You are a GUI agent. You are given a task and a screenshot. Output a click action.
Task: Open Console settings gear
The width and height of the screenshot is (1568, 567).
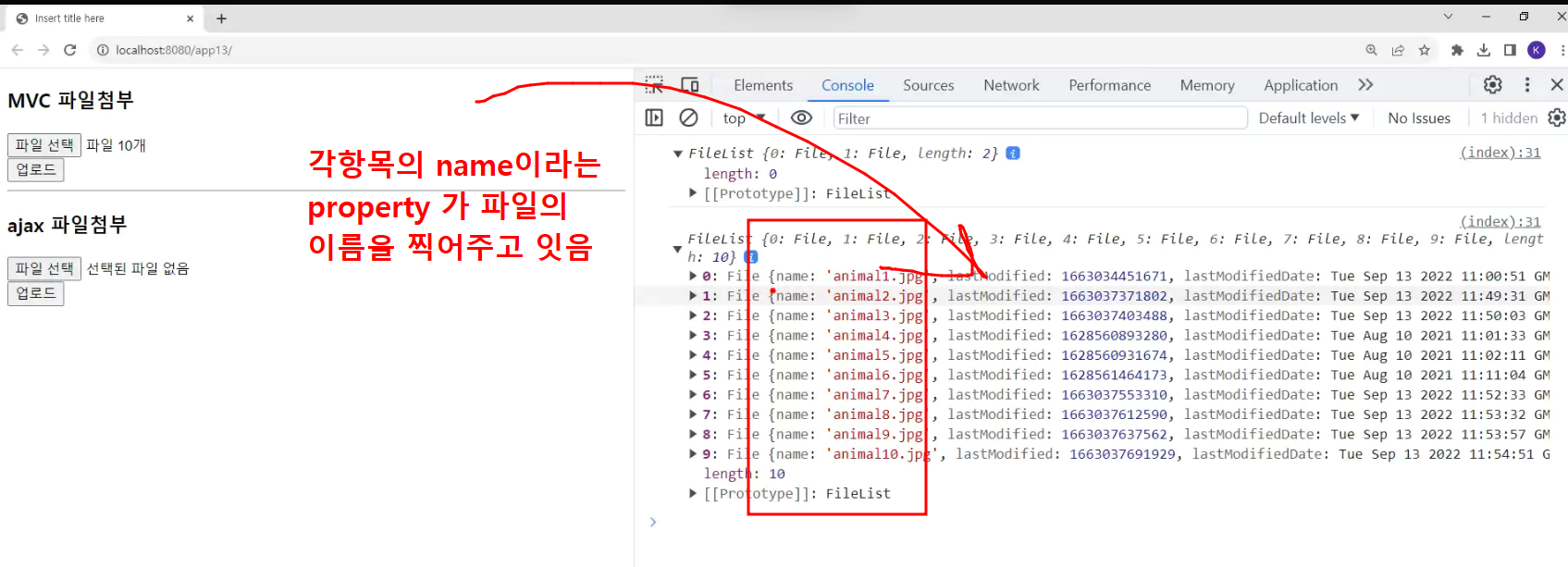tap(1557, 117)
